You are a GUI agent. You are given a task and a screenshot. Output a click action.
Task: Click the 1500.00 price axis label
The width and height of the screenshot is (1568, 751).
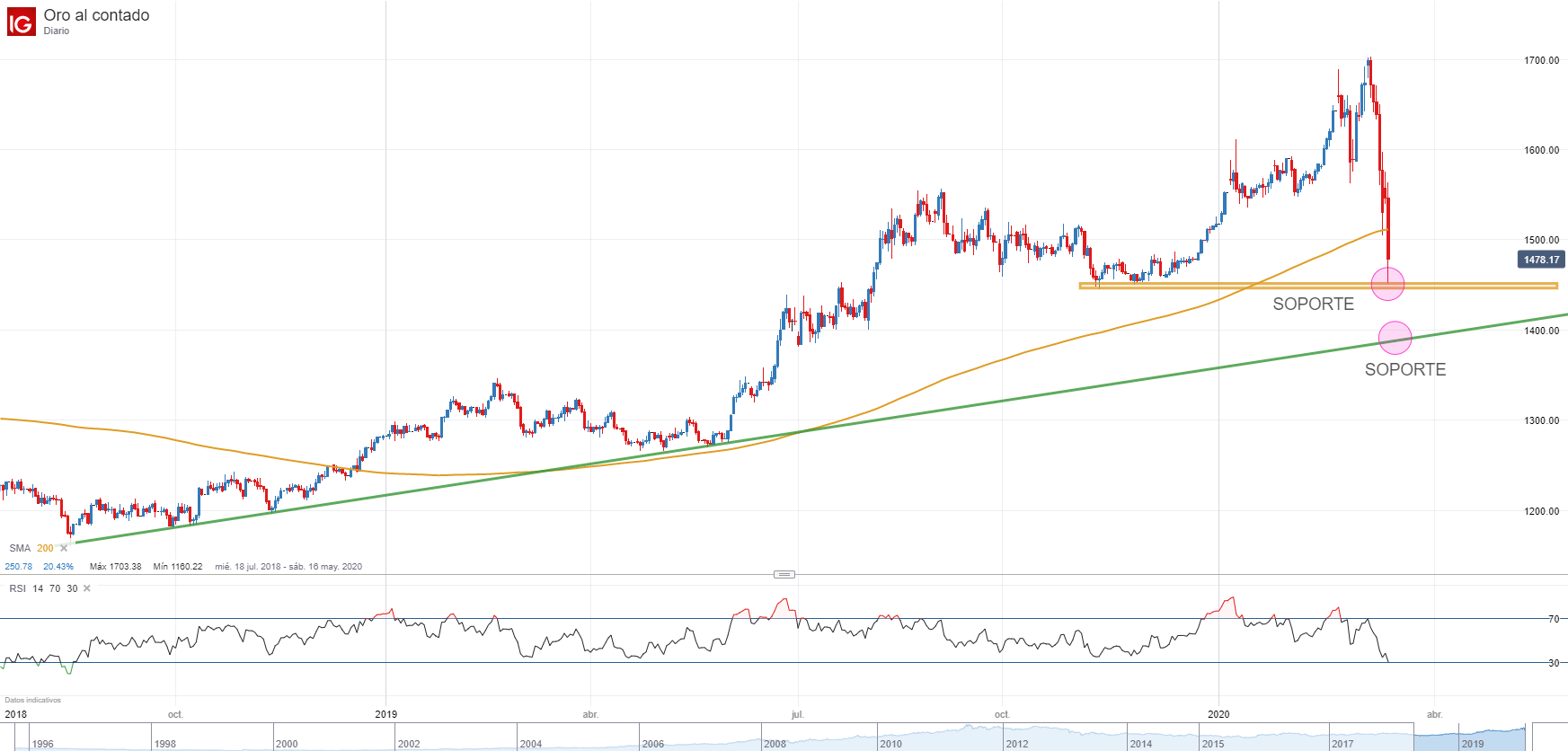click(1542, 240)
